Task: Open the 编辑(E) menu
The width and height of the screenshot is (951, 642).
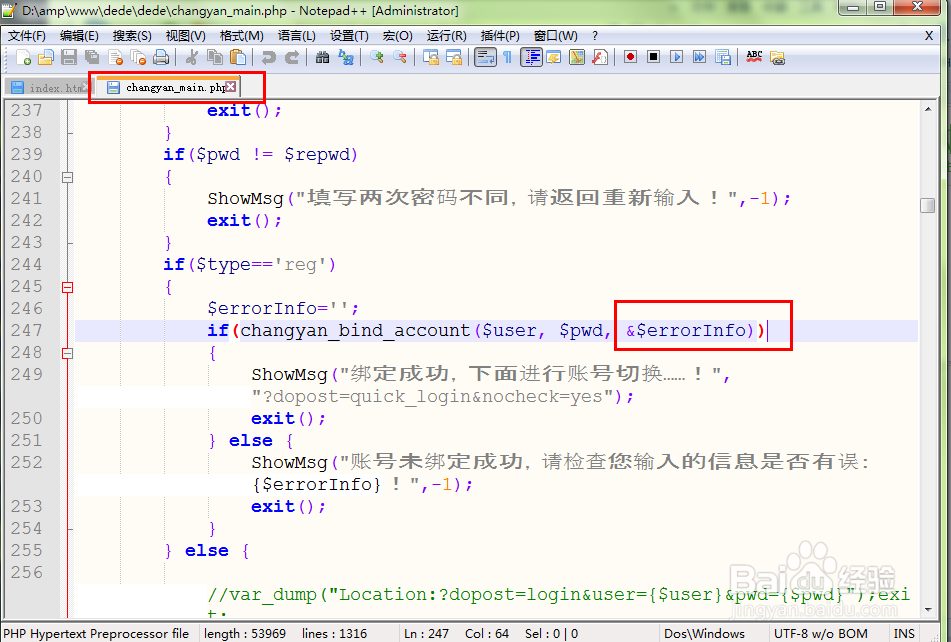Action: pos(79,36)
